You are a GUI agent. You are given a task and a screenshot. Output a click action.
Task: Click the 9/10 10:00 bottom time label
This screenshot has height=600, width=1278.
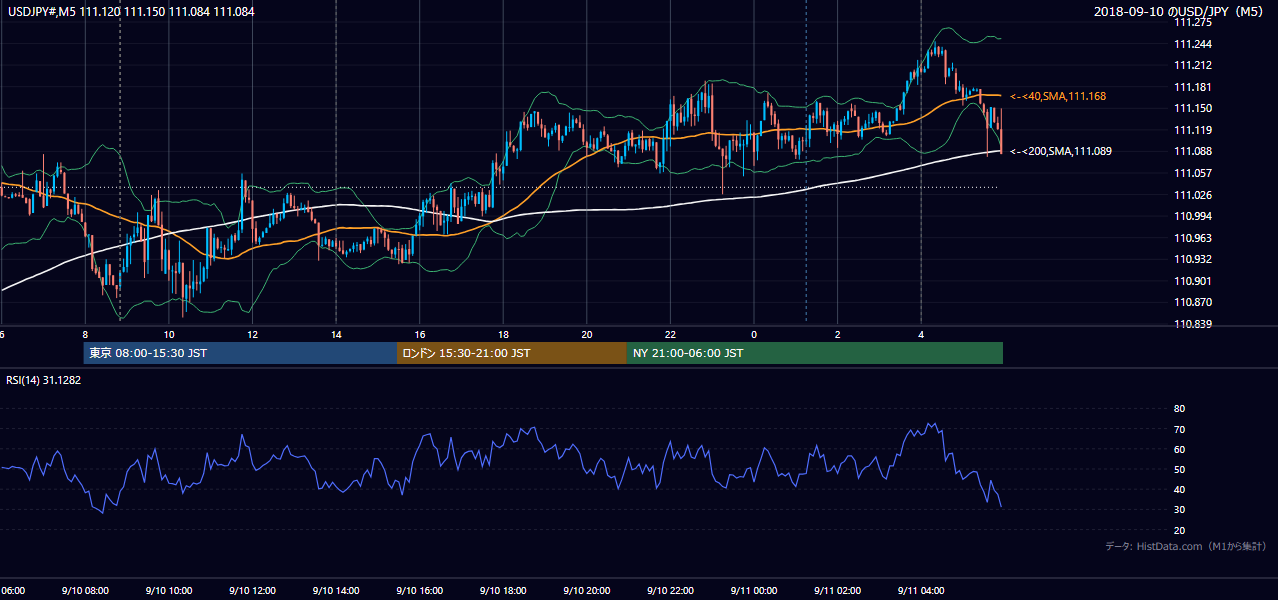pyautogui.click(x=167, y=591)
